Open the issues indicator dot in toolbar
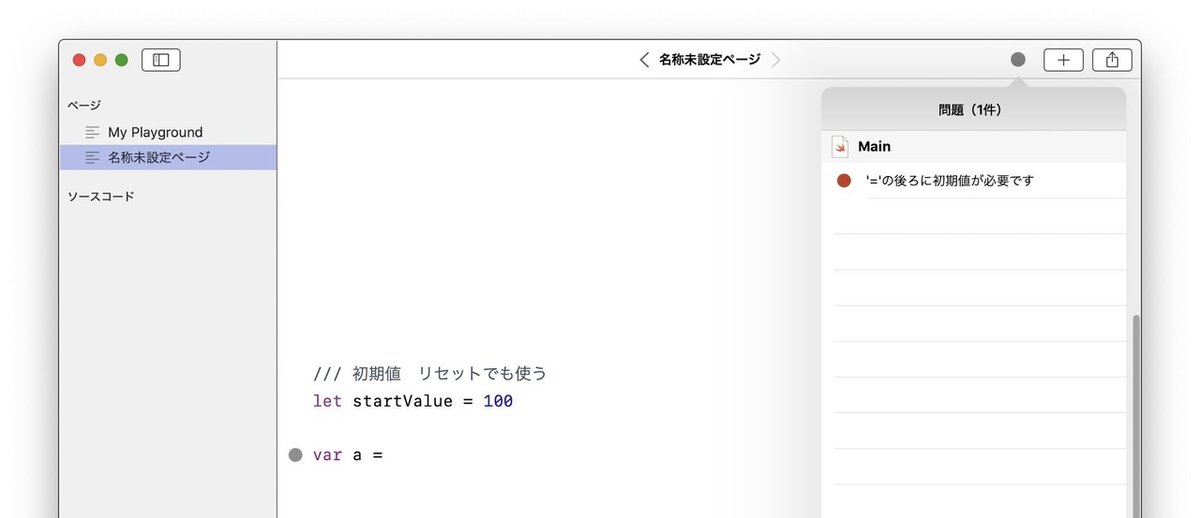Image resolution: width=1200 pixels, height=518 pixels. point(1018,60)
